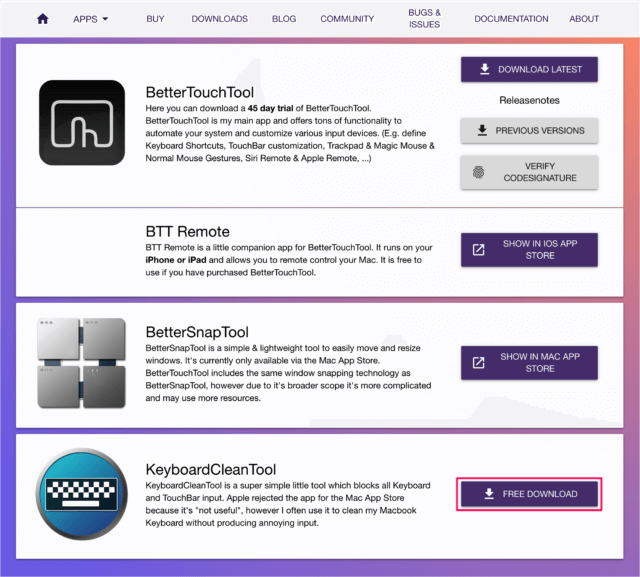Click the KeyboardCleanTool heading

pos(211,470)
